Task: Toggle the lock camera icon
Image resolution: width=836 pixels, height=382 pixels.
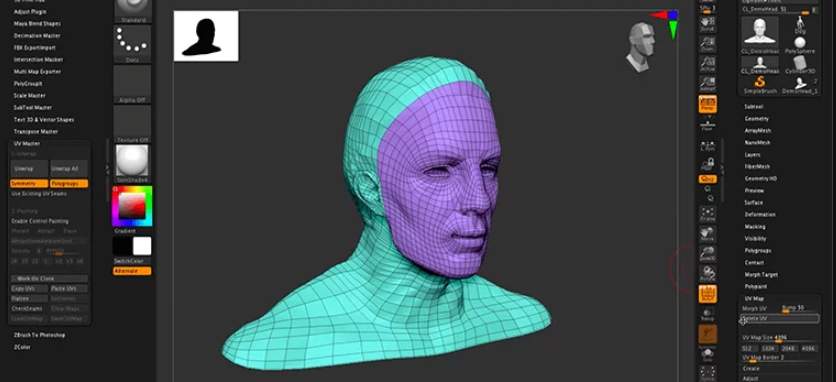Action: tap(708, 163)
